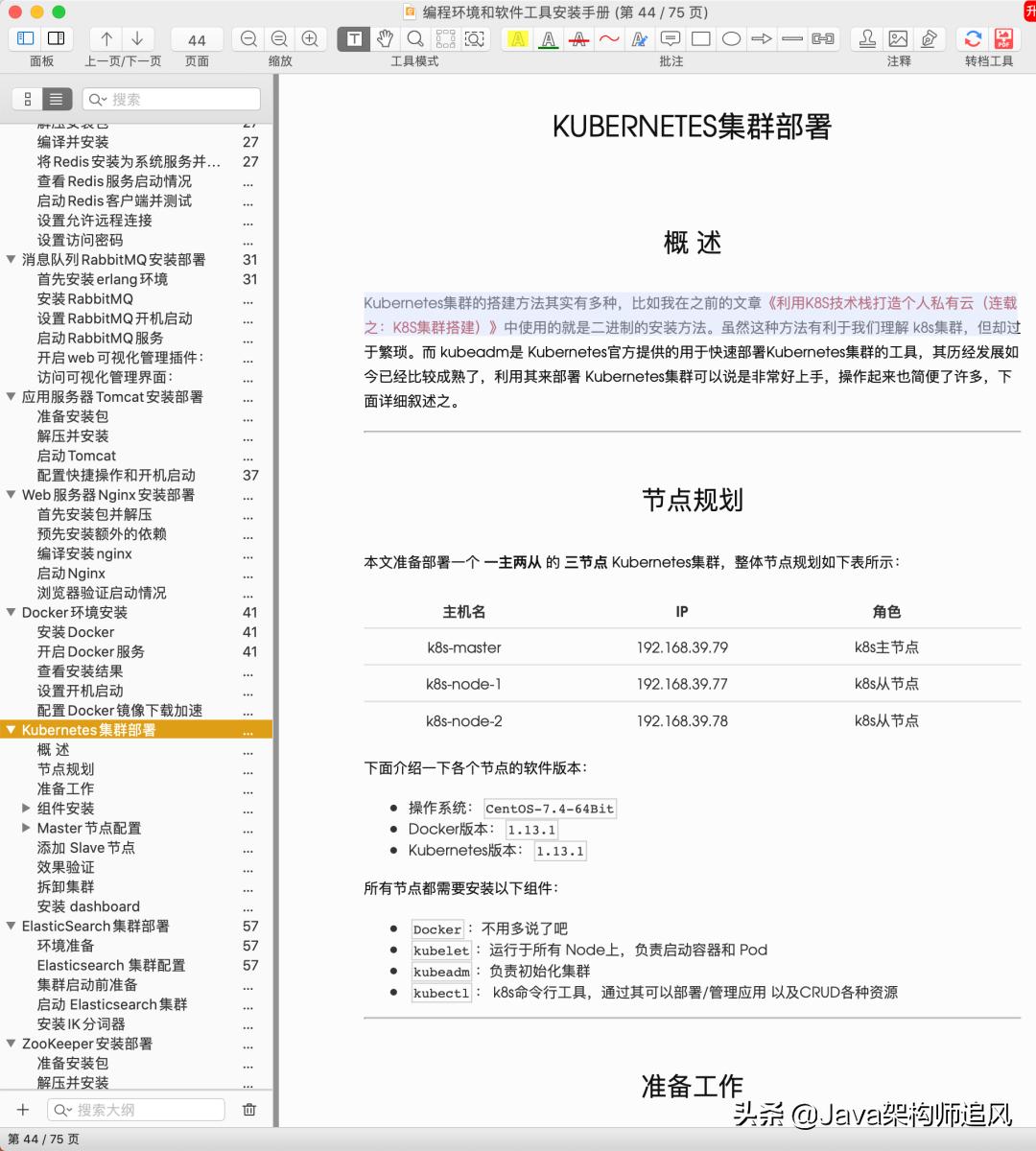The height and width of the screenshot is (1151, 1036).
Task: Expand the Master 节点配置 outline entry
Action: tap(26, 828)
